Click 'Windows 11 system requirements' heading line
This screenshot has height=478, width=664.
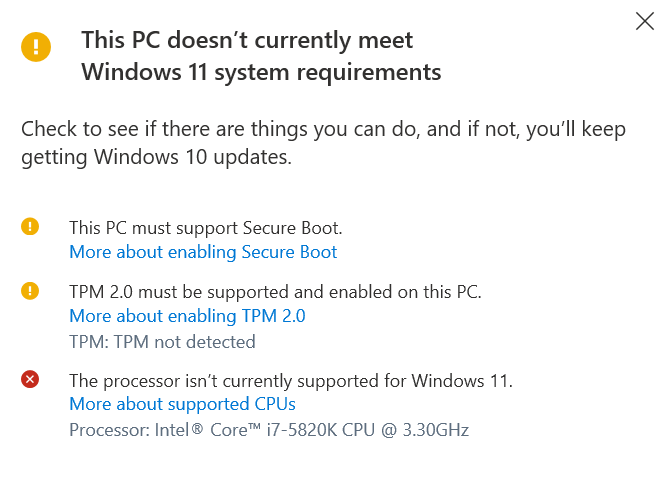(x=261, y=72)
